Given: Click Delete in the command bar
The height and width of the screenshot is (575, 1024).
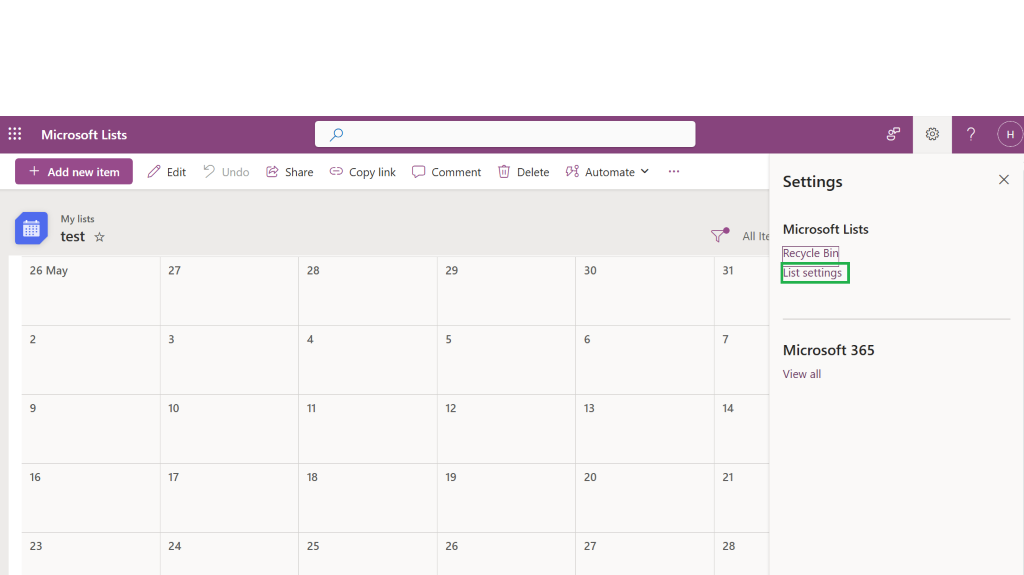Looking at the screenshot, I should click(x=523, y=172).
